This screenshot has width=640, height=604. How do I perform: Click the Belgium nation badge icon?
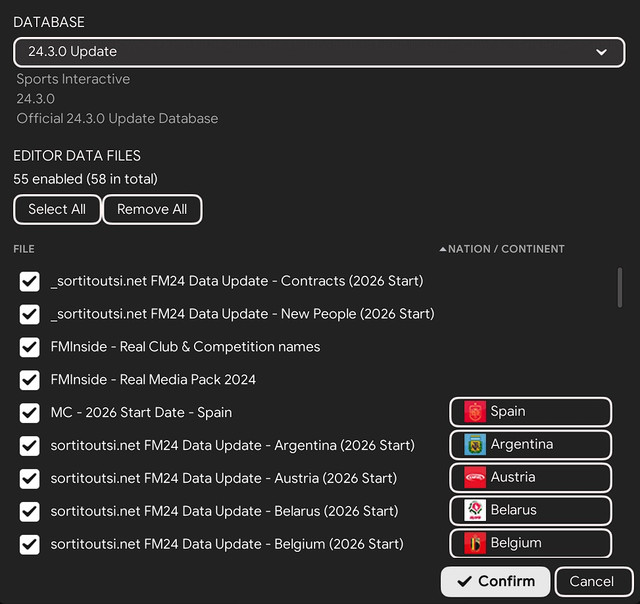click(475, 543)
